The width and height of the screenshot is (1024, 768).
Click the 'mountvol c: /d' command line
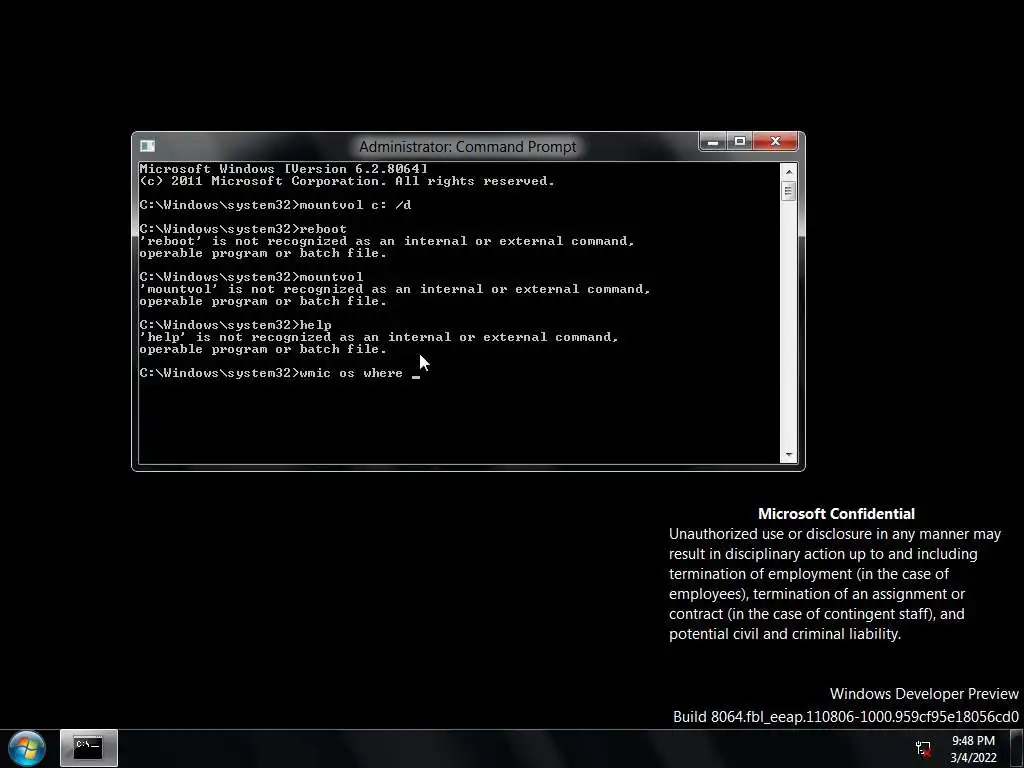click(x=275, y=205)
